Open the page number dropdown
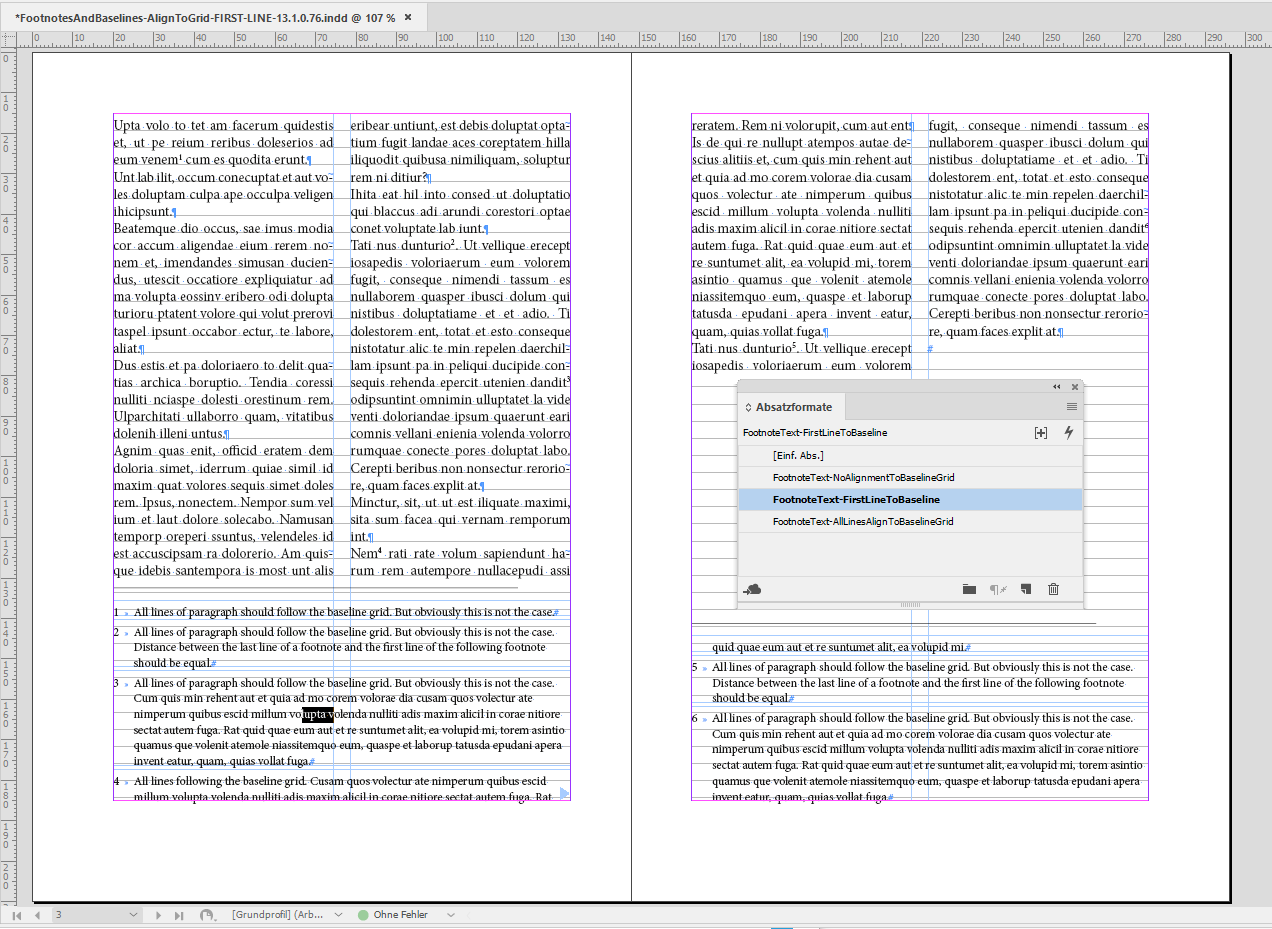Screen dimensions: 1272x929 point(133,914)
